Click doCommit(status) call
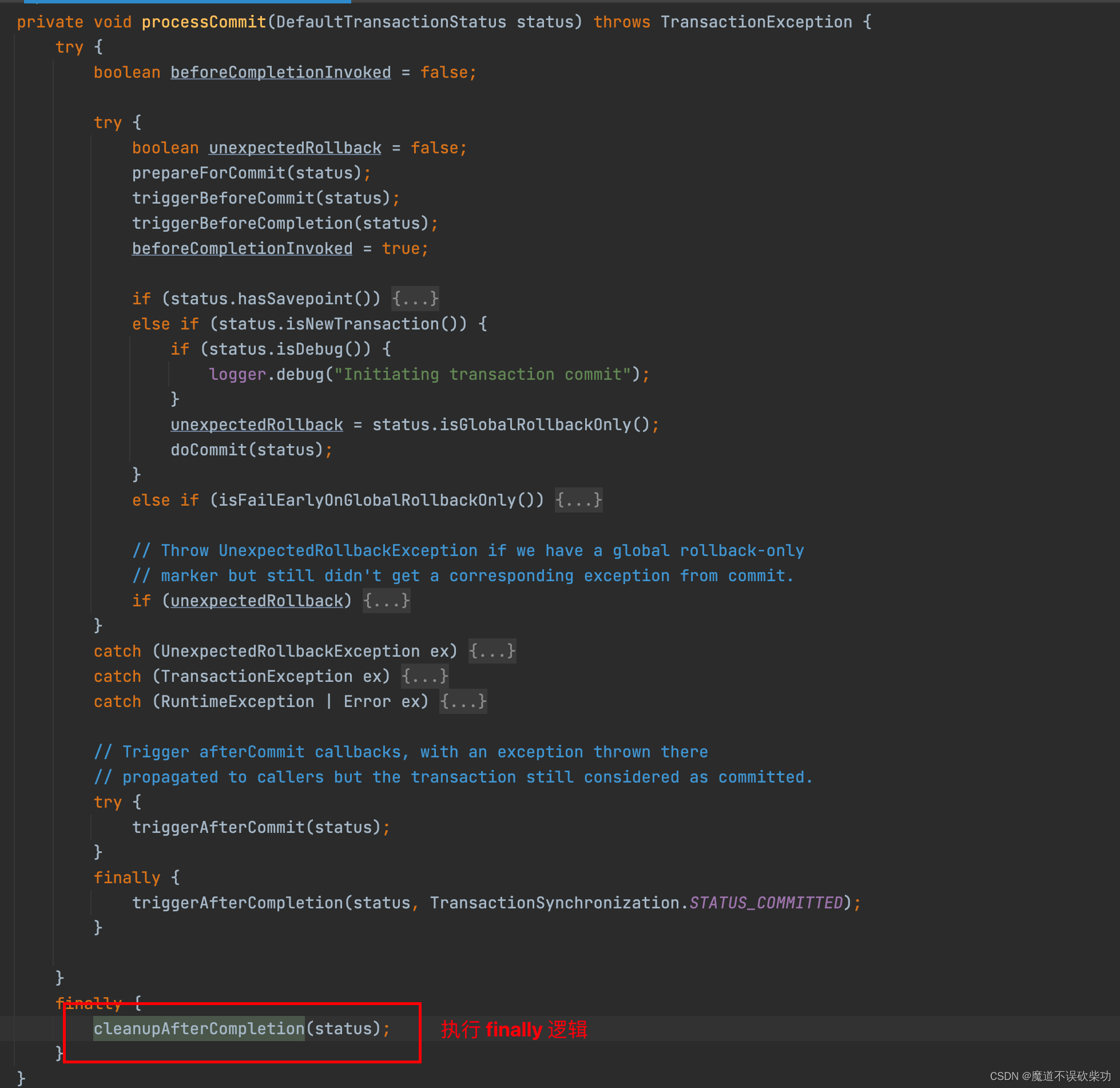This screenshot has width=1120, height=1088. [x=251, y=450]
